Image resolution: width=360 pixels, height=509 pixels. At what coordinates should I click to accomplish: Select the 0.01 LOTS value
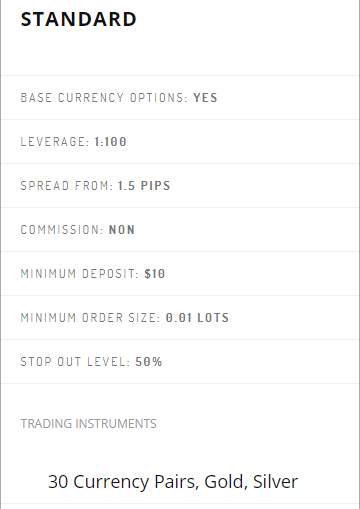[197, 318]
